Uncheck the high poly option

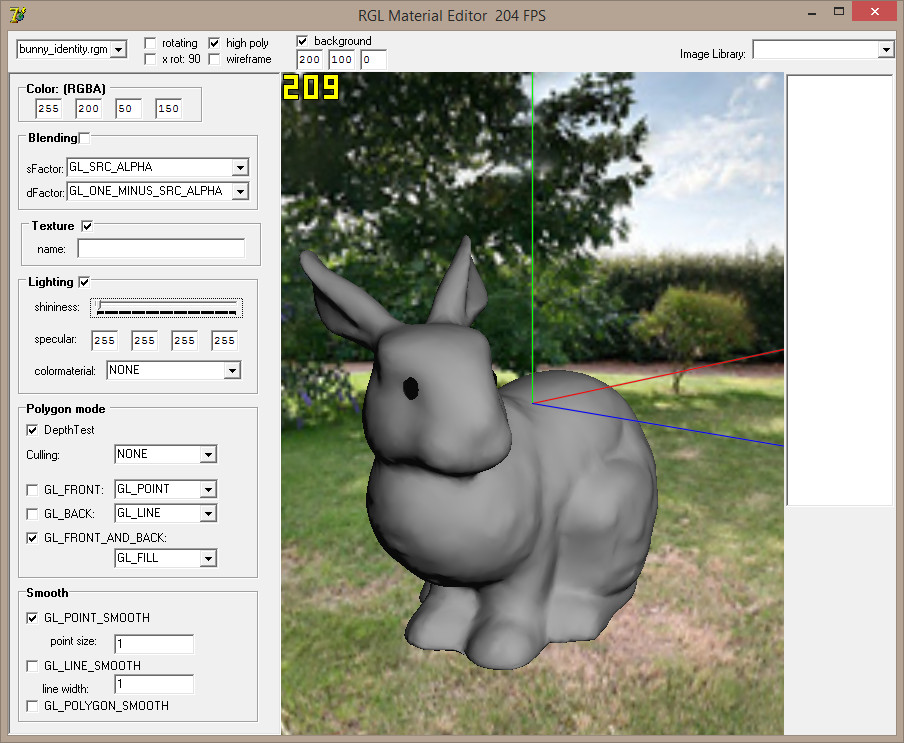214,43
